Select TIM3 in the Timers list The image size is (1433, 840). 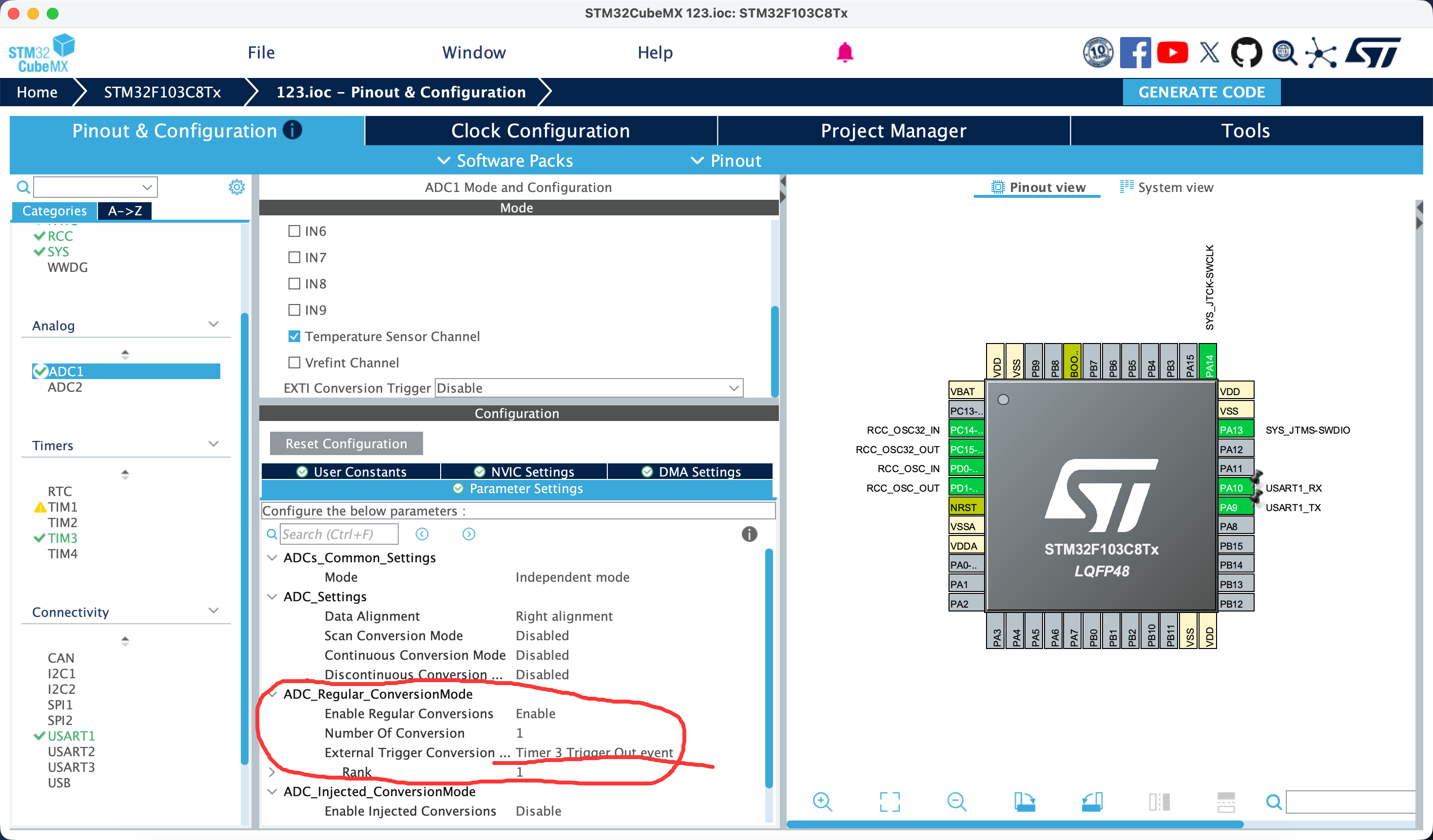pyautogui.click(x=62, y=537)
